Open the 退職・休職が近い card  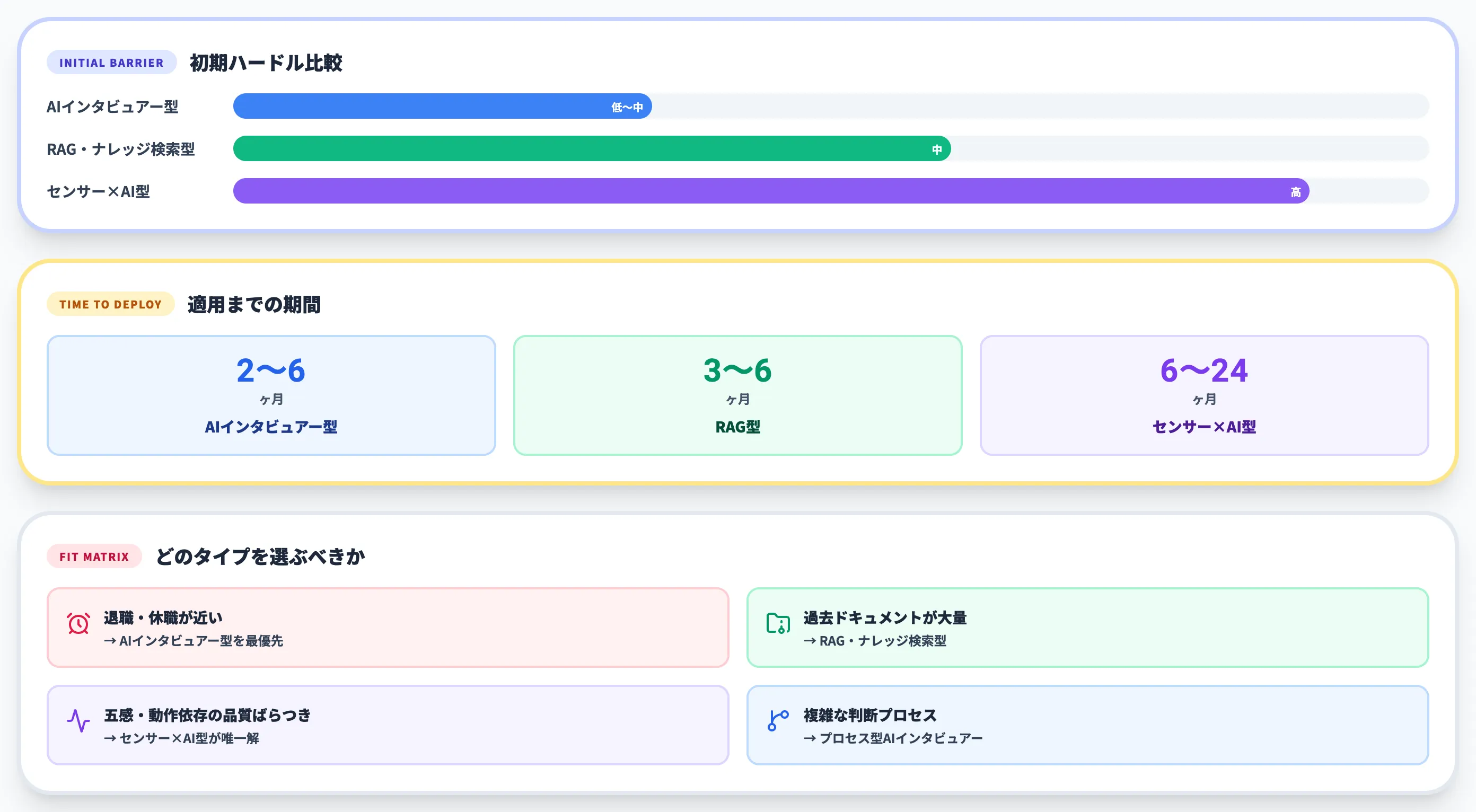(388, 628)
